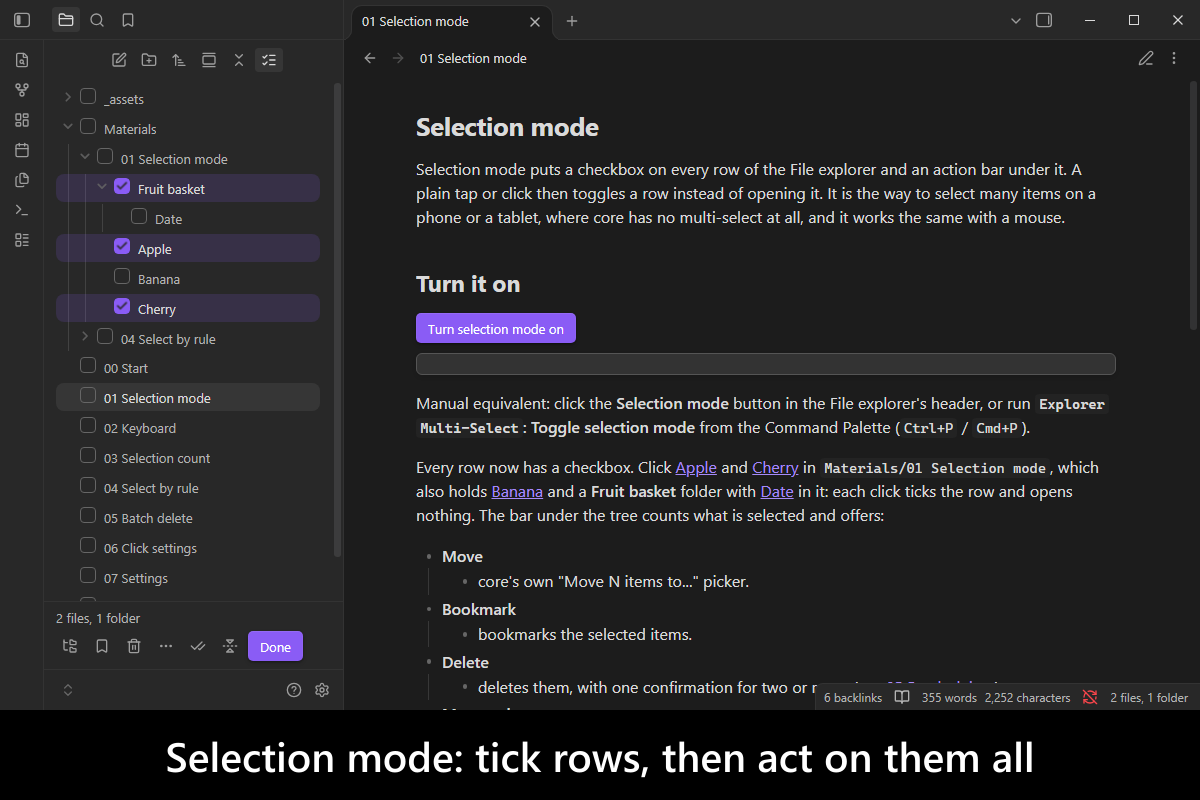Untick the Apple checkbox
The height and width of the screenshot is (800, 1200).
(x=122, y=247)
